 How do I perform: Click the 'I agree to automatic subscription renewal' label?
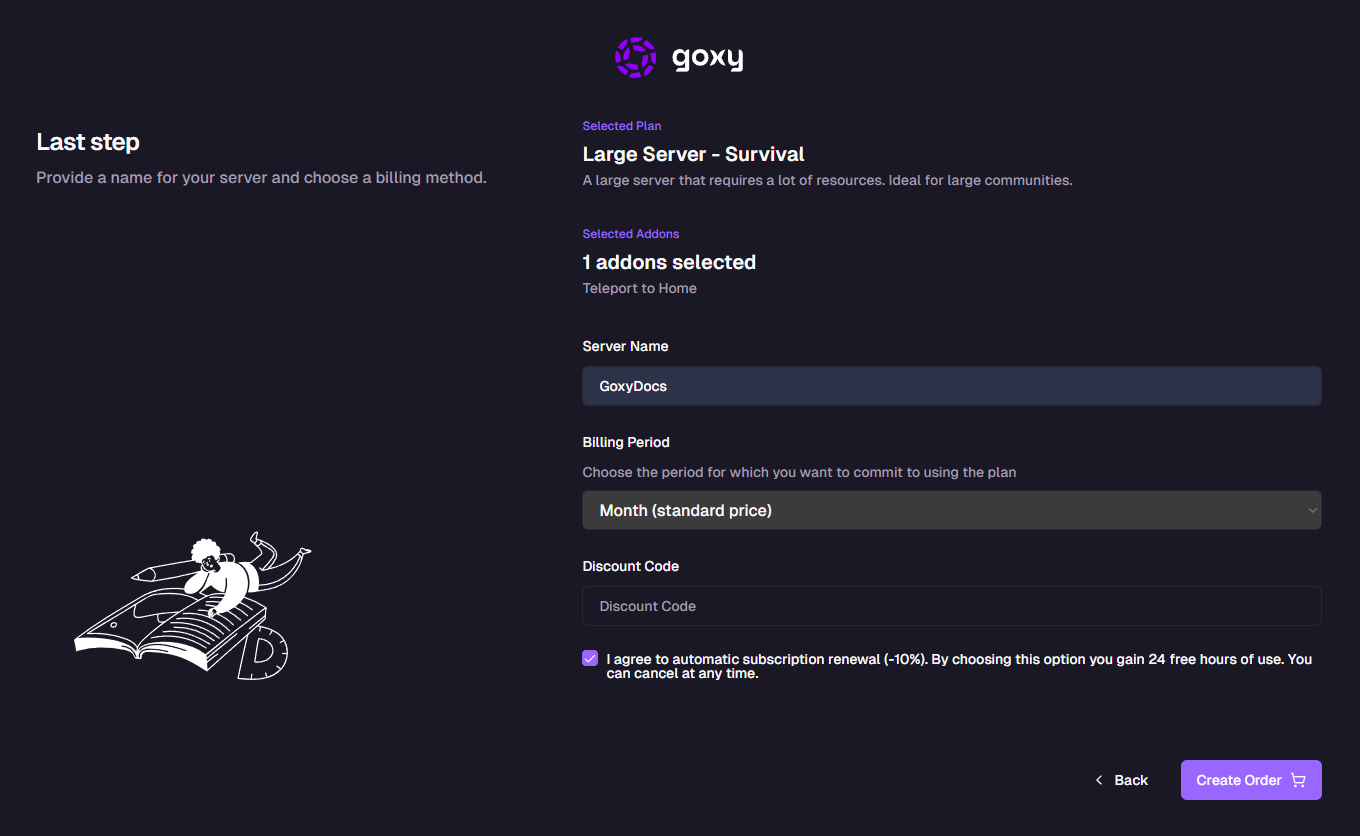pos(959,666)
